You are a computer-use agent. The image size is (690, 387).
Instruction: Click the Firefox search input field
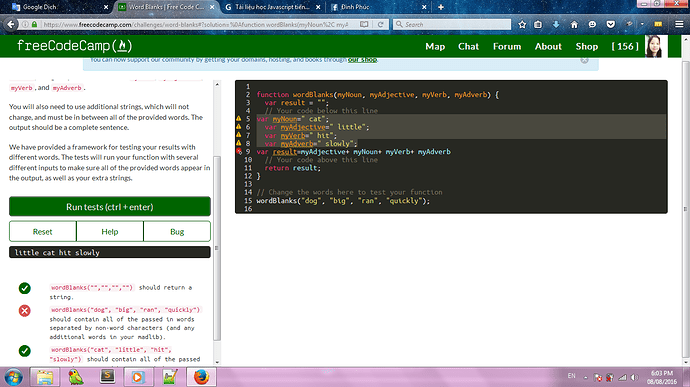(x=452, y=25)
